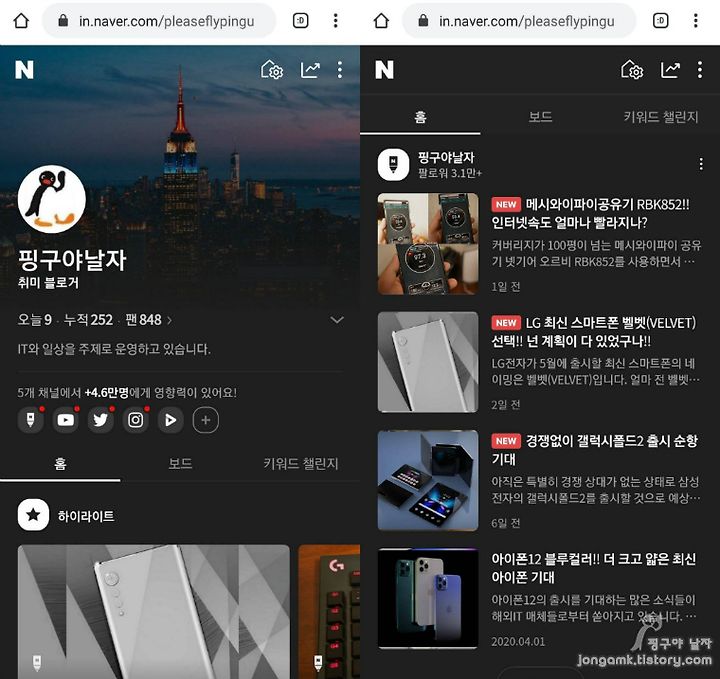Tap the home icon in left browser
The height and width of the screenshot is (679, 720).
tap(21, 21)
